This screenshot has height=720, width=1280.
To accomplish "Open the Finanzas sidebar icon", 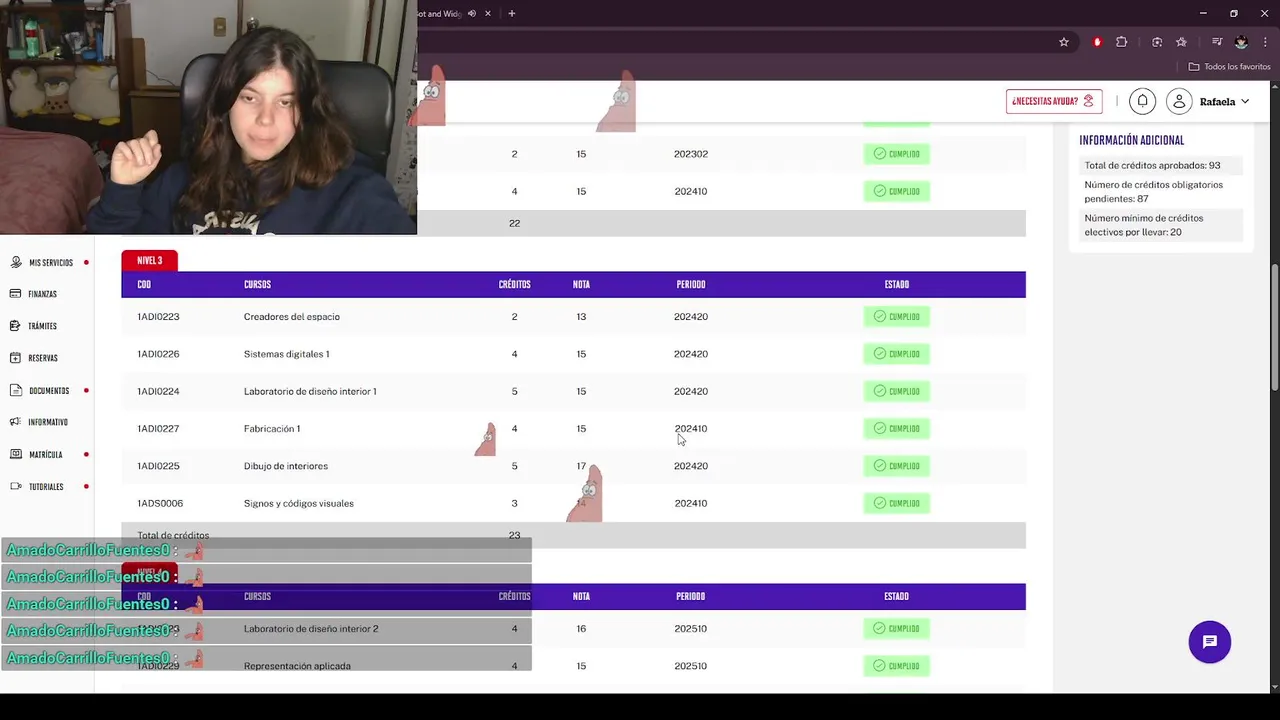I will click(x=16, y=294).
